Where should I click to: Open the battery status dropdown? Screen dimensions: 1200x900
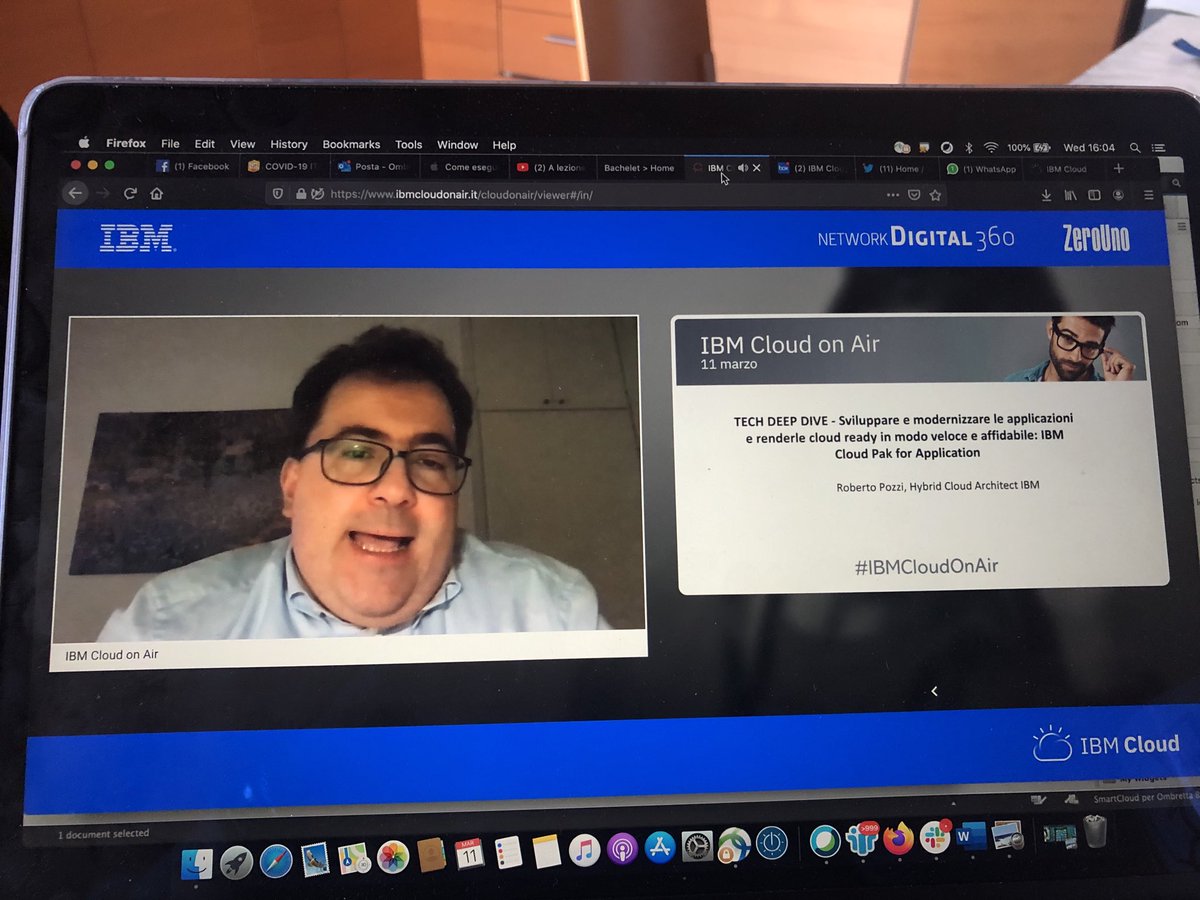click(1042, 147)
